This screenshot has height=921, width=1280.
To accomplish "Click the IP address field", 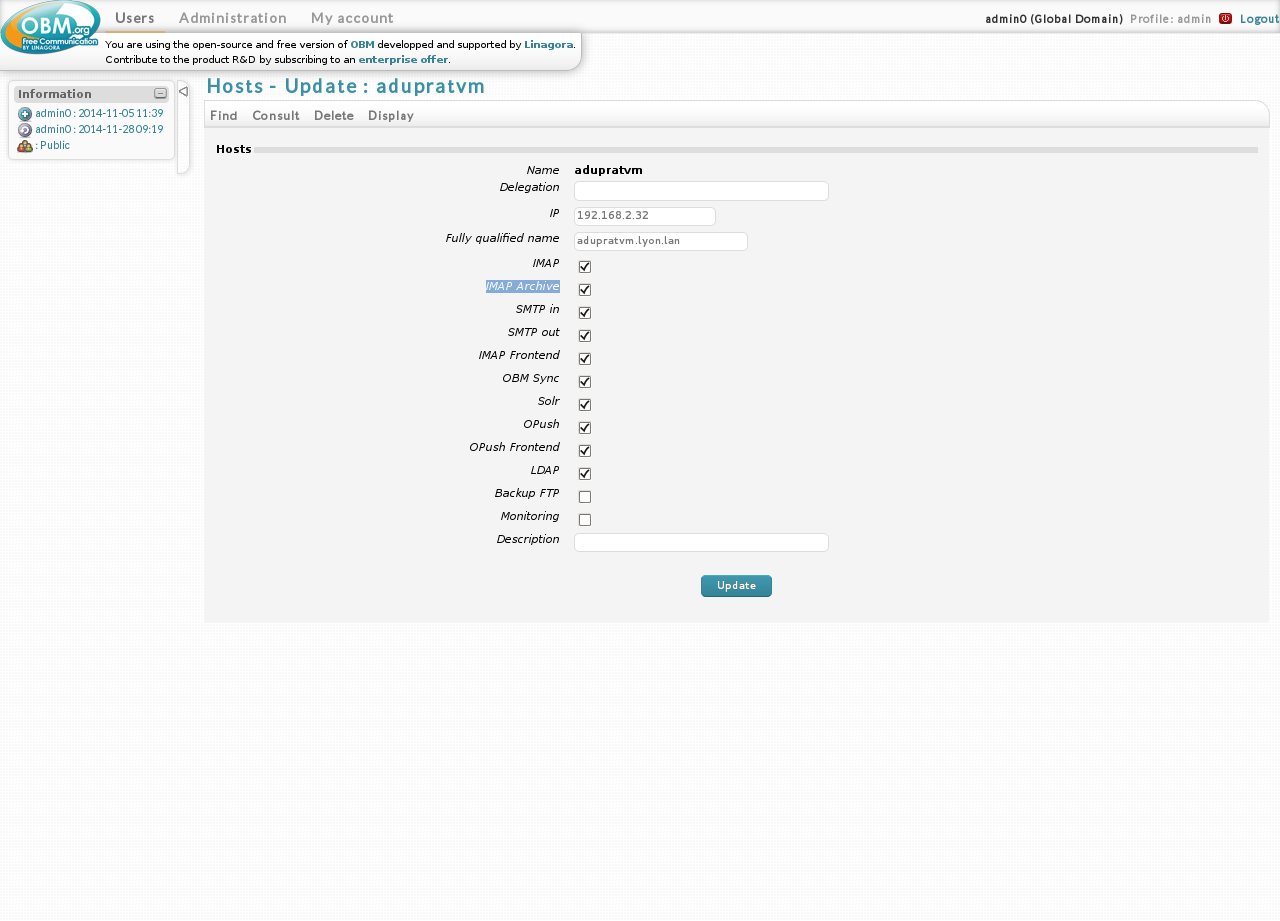I will (645, 216).
